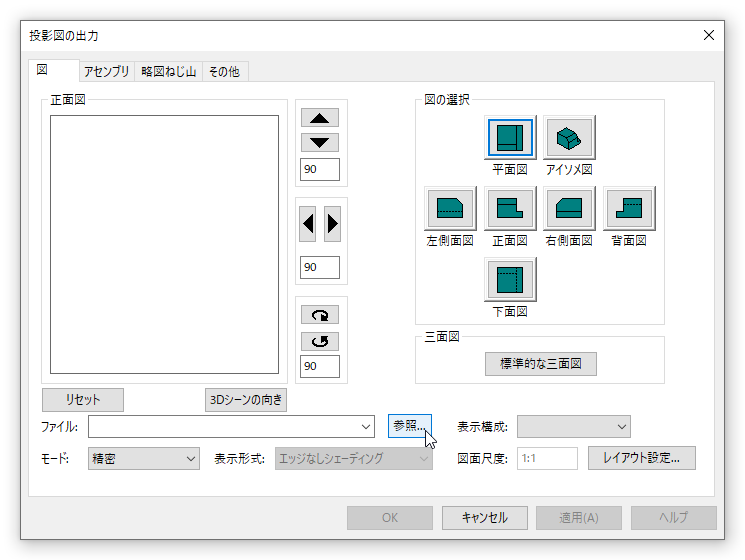Open レイアウト設定... dialog
This screenshot has width=745, height=560.
point(641,458)
